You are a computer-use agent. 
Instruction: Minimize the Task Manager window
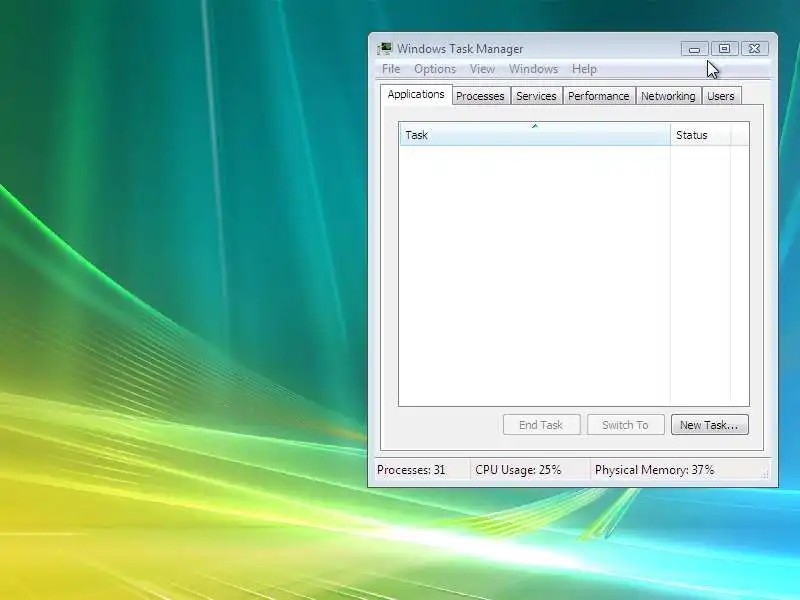tap(694, 49)
